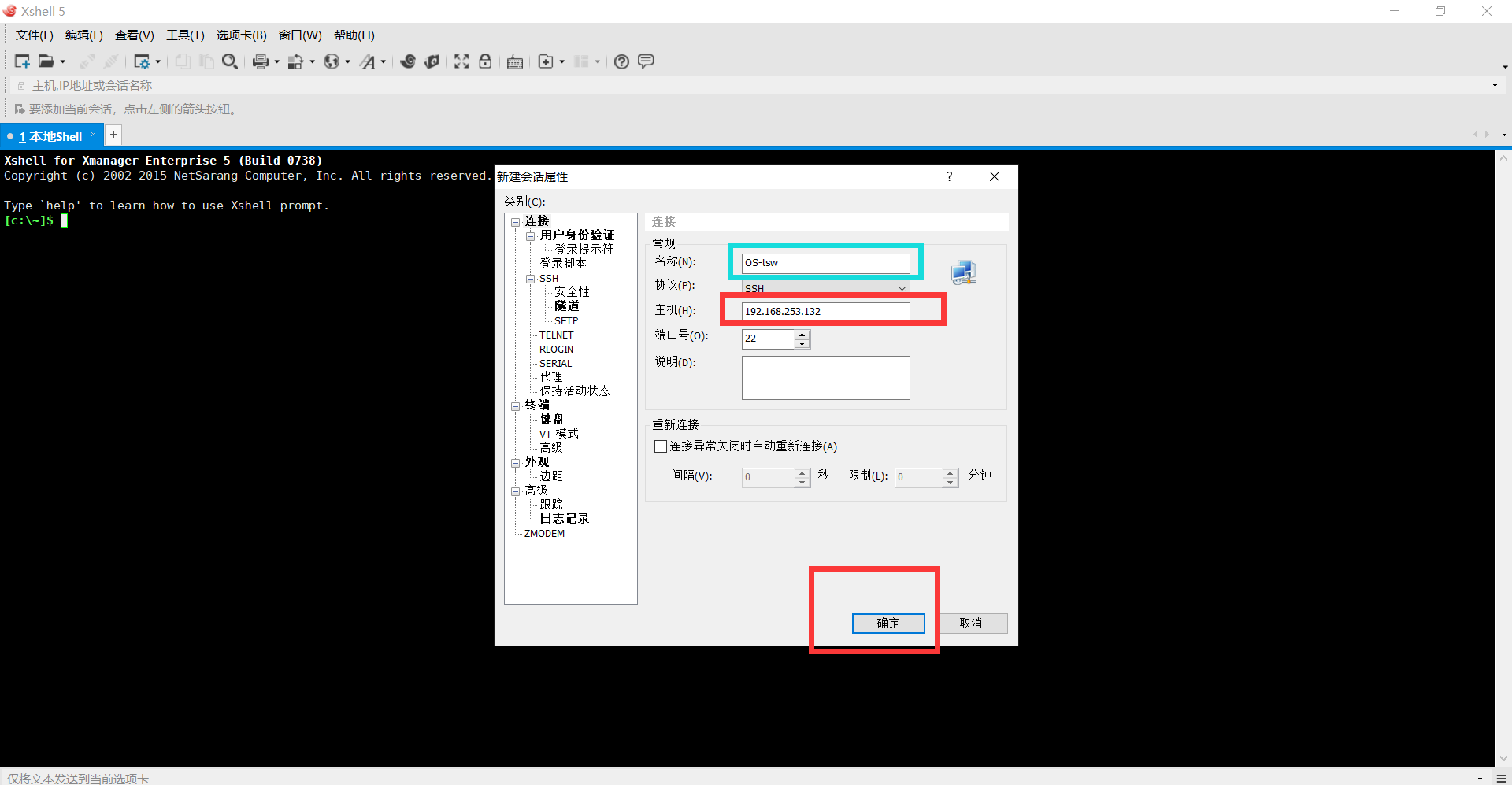Click the Open folder toolbar icon
Viewport: 1512px width, 785px height.
[46, 61]
